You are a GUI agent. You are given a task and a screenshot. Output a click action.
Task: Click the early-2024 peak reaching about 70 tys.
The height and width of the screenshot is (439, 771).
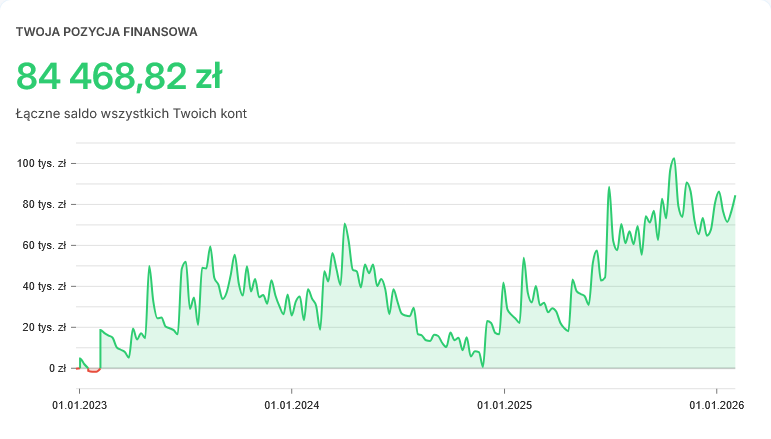345,224
